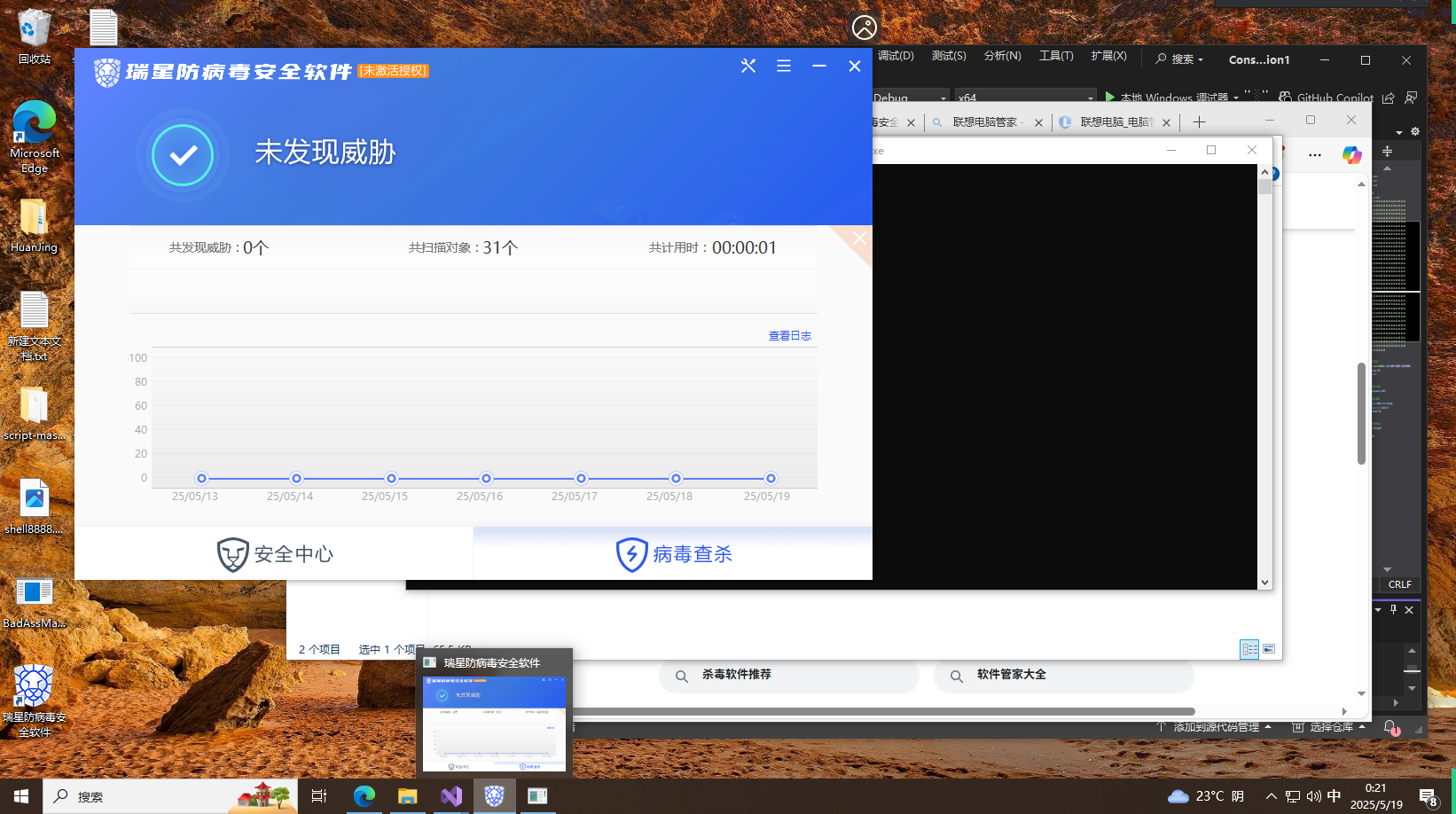Click the 查看日志 link
This screenshot has width=1456, height=814.
pyautogui.click(x=789, y=336)
